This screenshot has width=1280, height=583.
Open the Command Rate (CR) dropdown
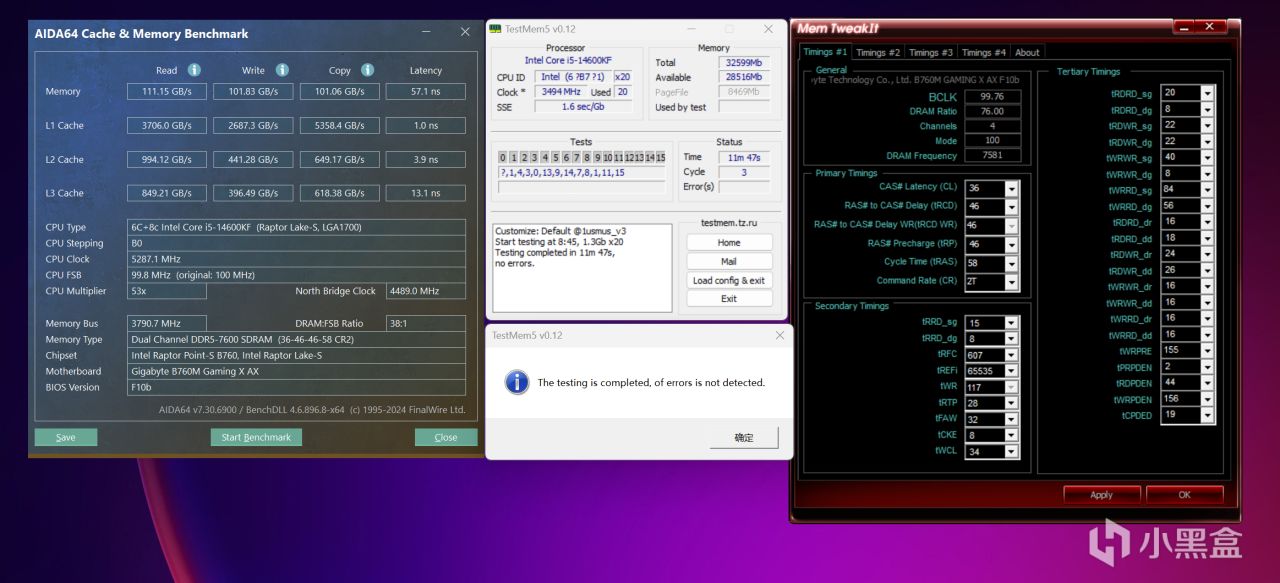(1011, 282)
